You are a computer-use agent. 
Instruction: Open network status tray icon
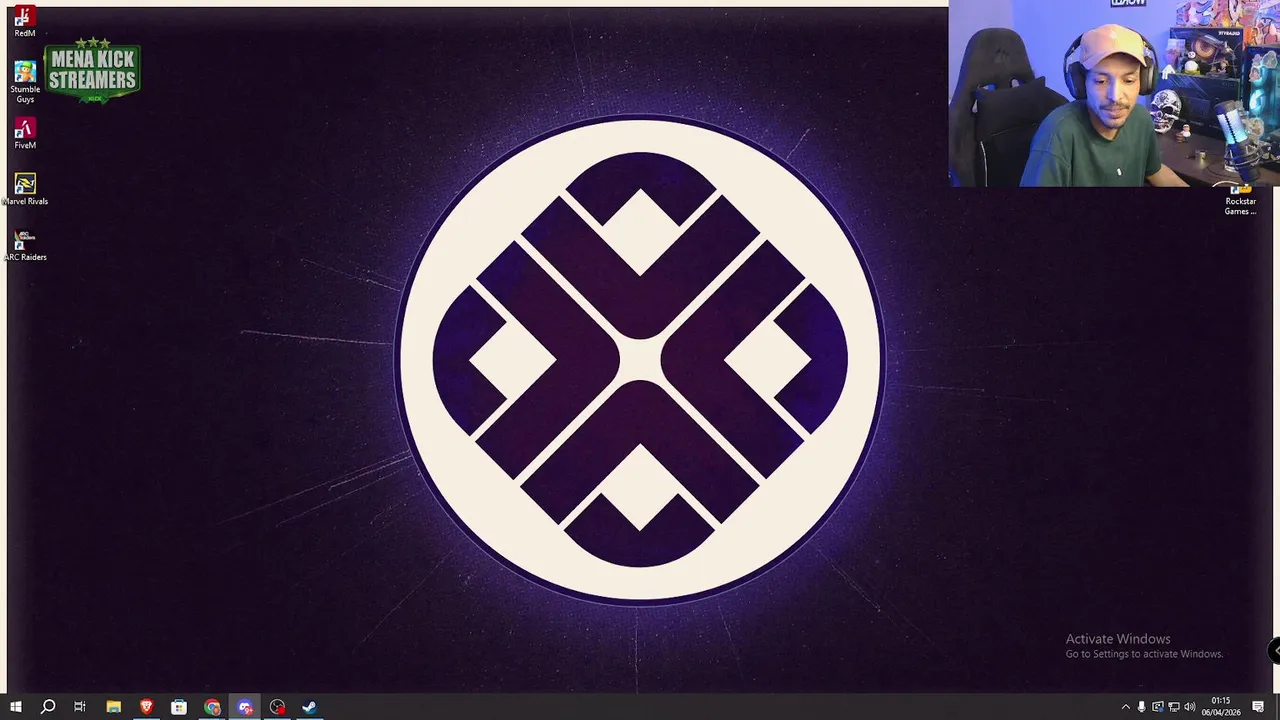pos(1174,707)
